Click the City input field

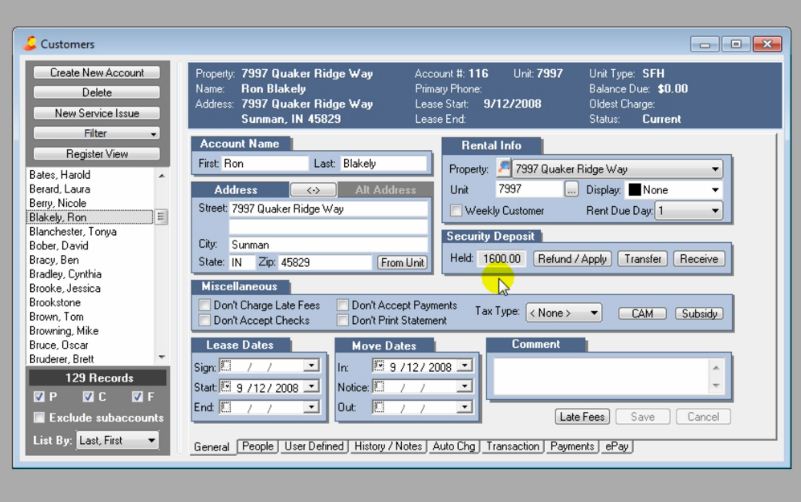click(x=328, y=245)
